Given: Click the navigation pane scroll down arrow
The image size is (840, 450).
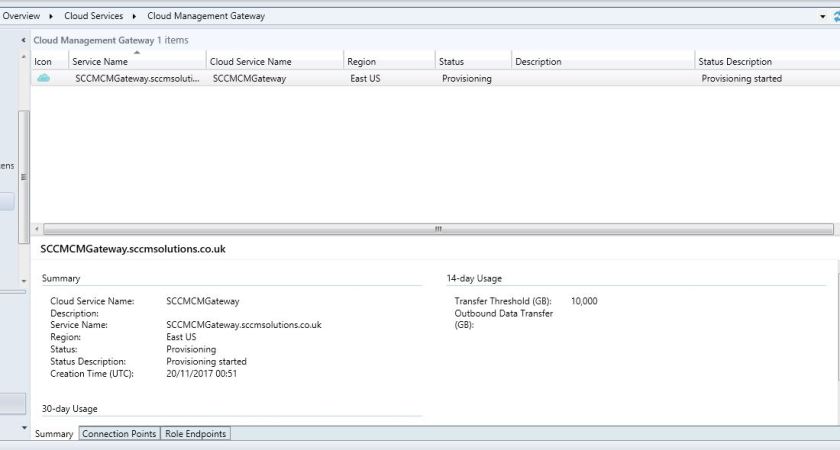Looking at the screenshot, I should 24,281.
